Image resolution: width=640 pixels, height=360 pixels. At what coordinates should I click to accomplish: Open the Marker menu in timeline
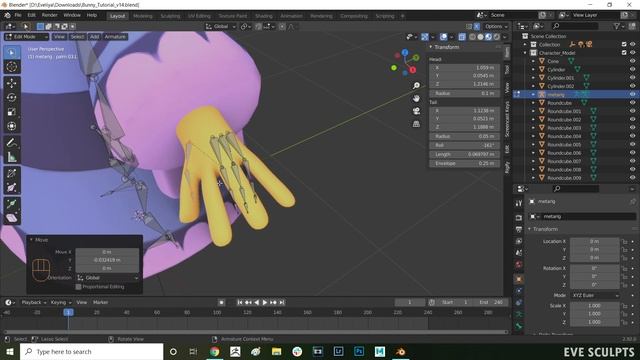coord(100,302)
